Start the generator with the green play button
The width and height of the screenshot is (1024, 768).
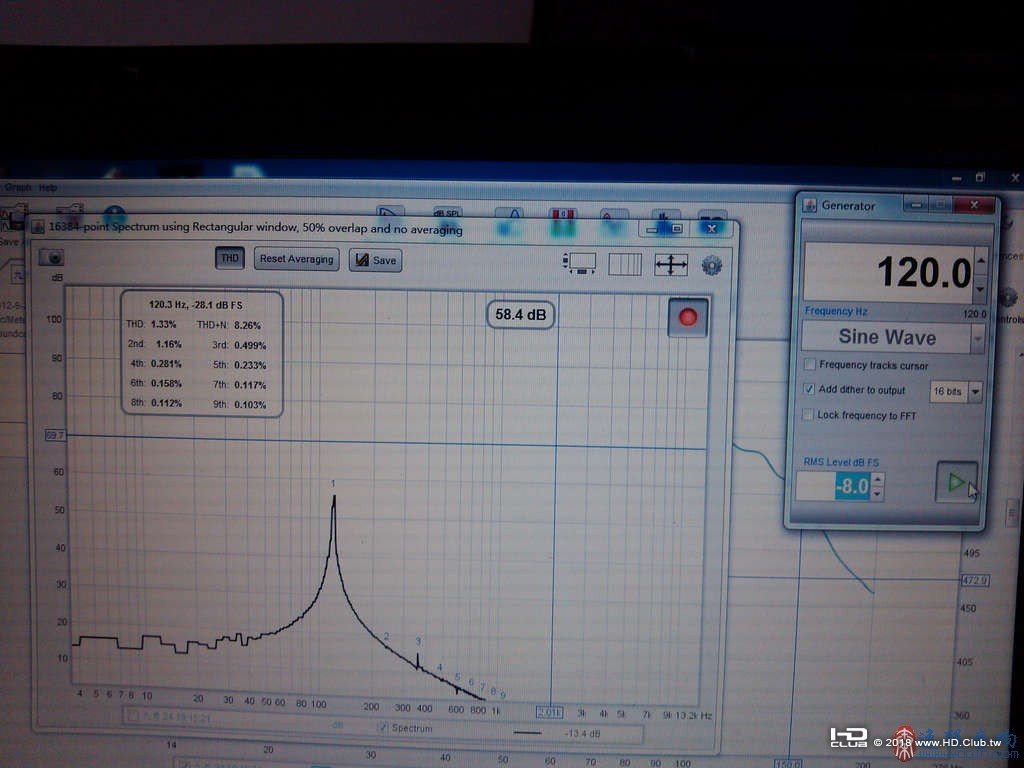pyautogui.click(x=957, y=482)
